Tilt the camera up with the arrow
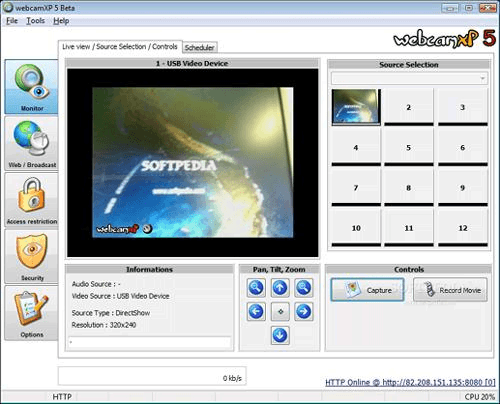 280,288
